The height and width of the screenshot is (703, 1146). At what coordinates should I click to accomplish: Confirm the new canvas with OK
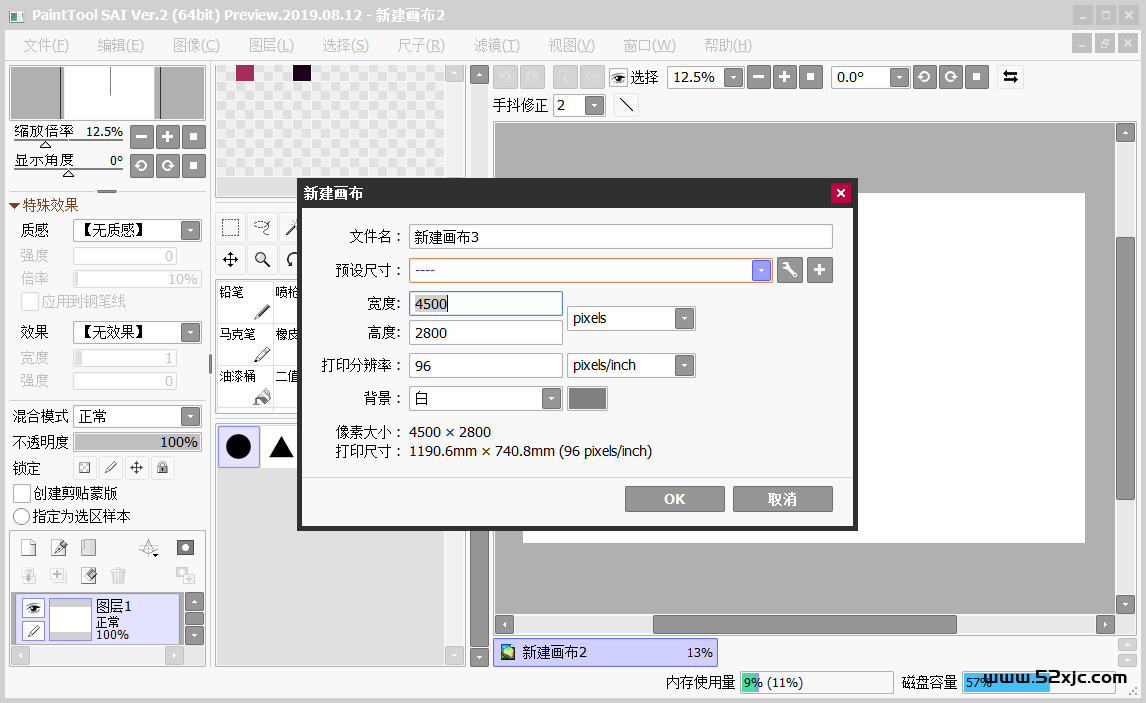(674, 499)
